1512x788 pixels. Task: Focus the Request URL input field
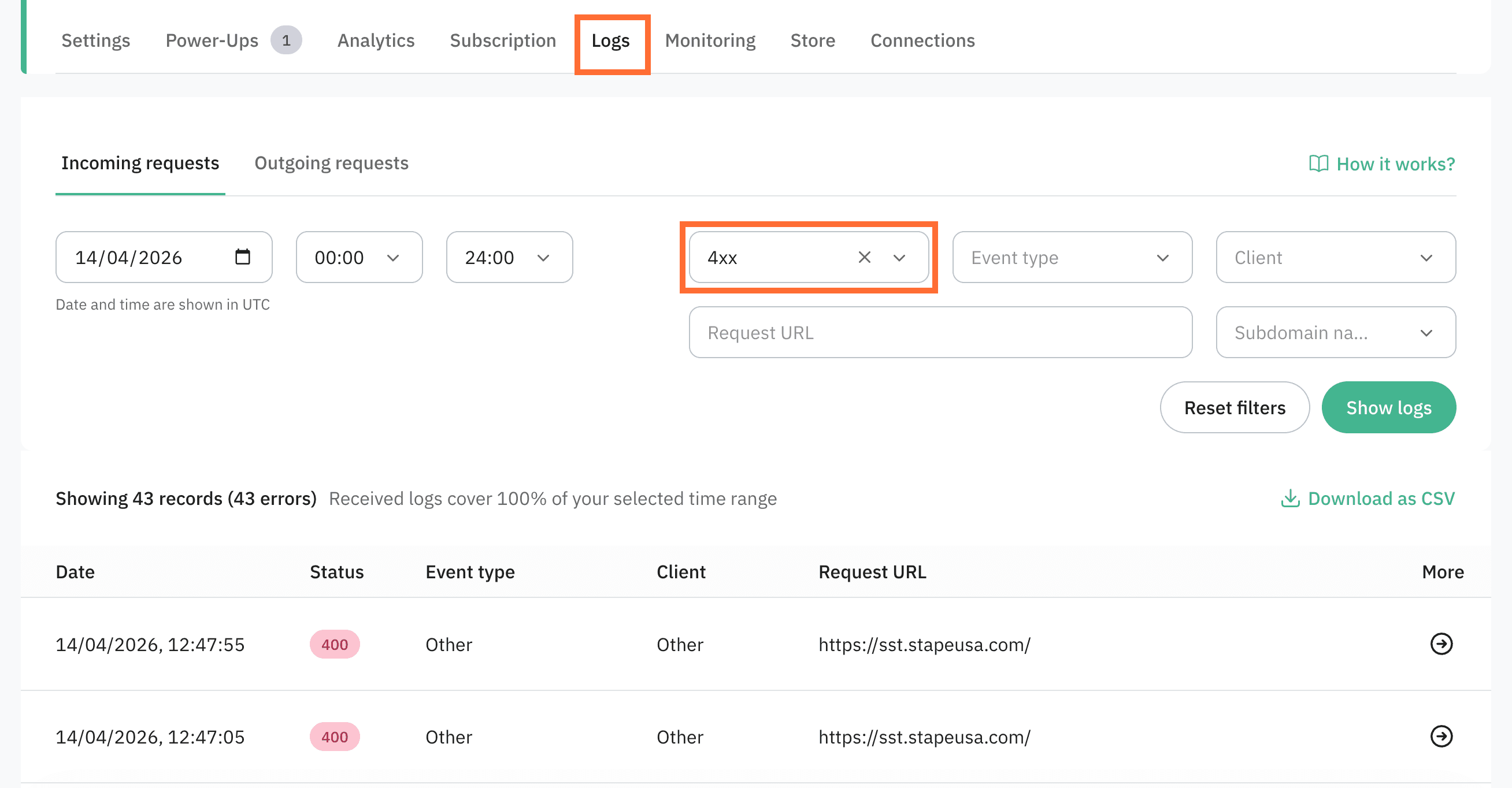[x=940, y=332]
